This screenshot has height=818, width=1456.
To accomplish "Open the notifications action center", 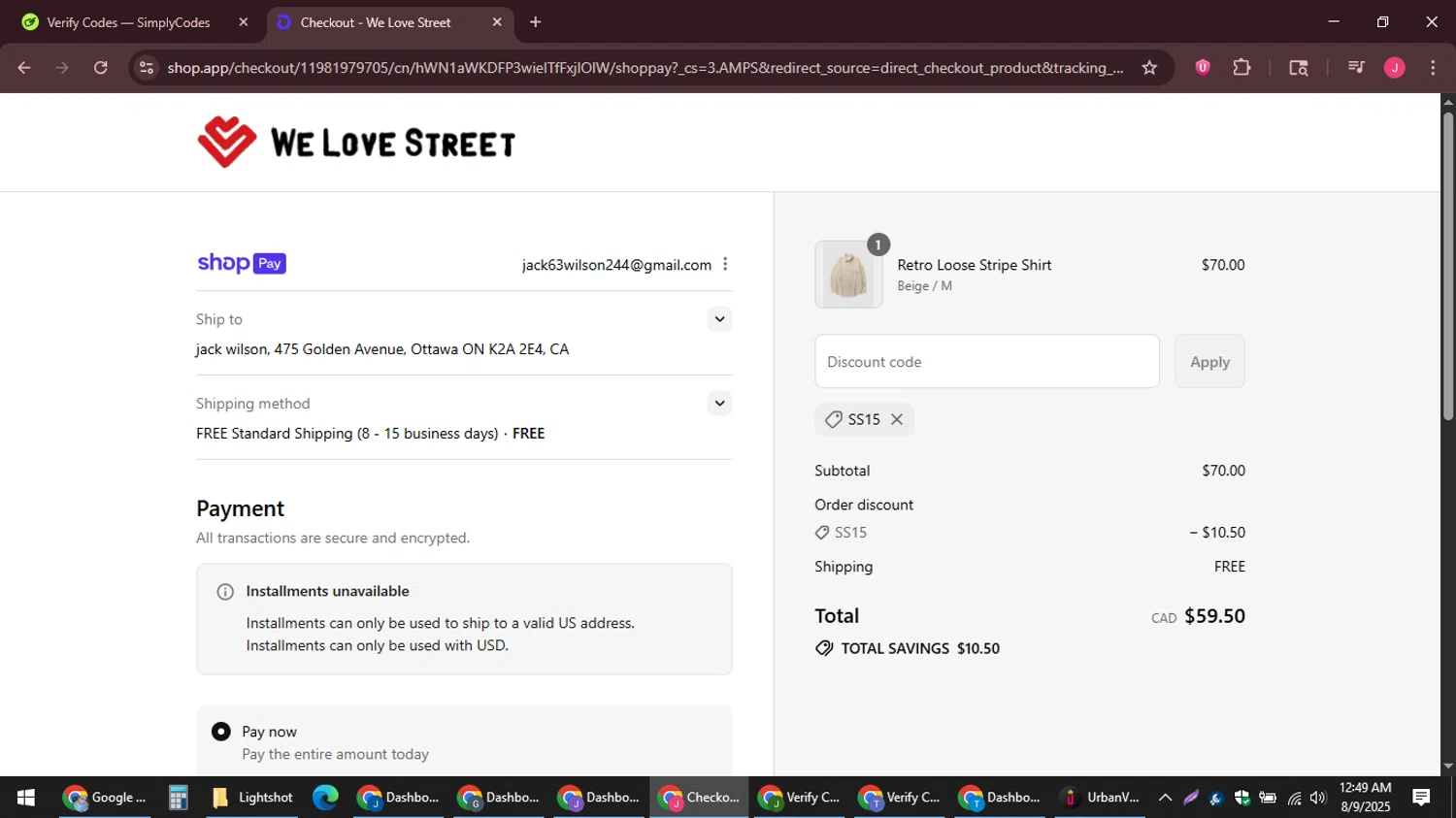I will coord(1422,798).
